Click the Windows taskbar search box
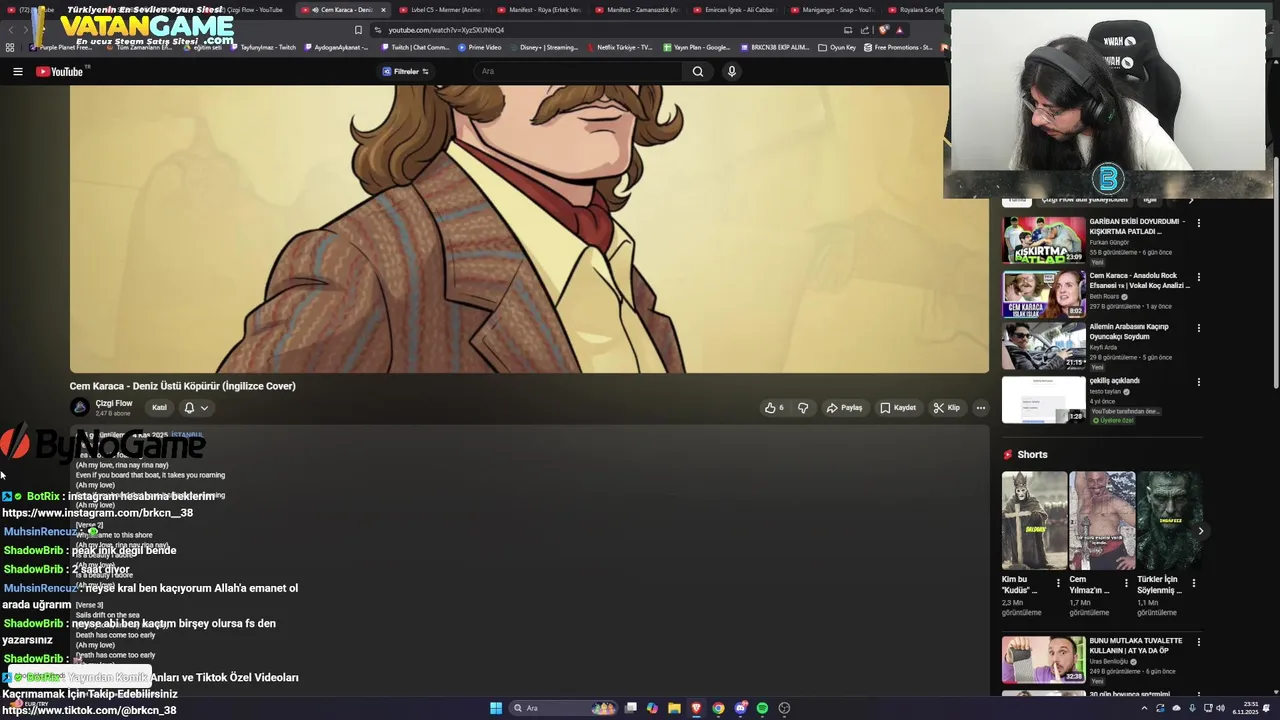This screenshot has width=1280, height=720. click(x=565, y=708)
